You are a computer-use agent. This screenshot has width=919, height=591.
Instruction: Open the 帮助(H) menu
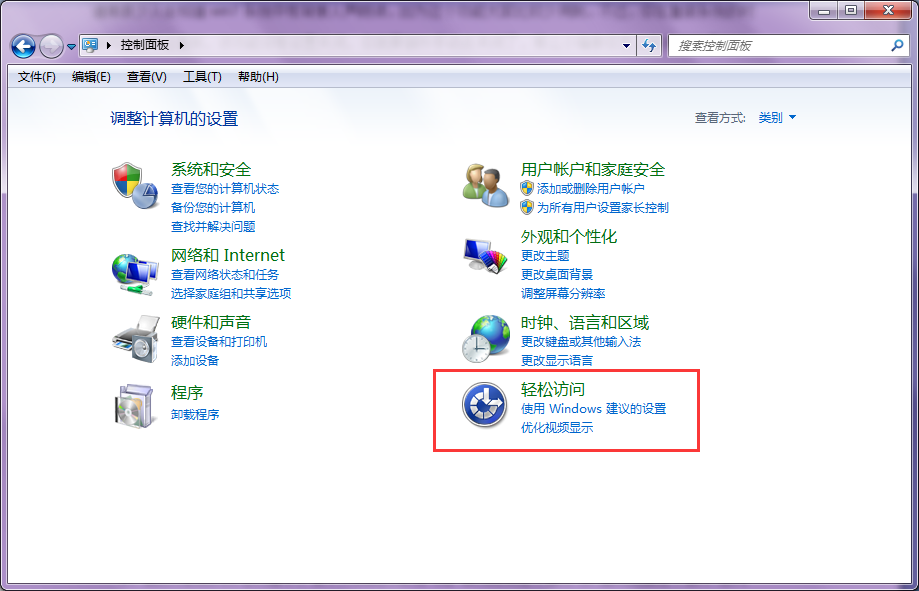click(258, 77)
